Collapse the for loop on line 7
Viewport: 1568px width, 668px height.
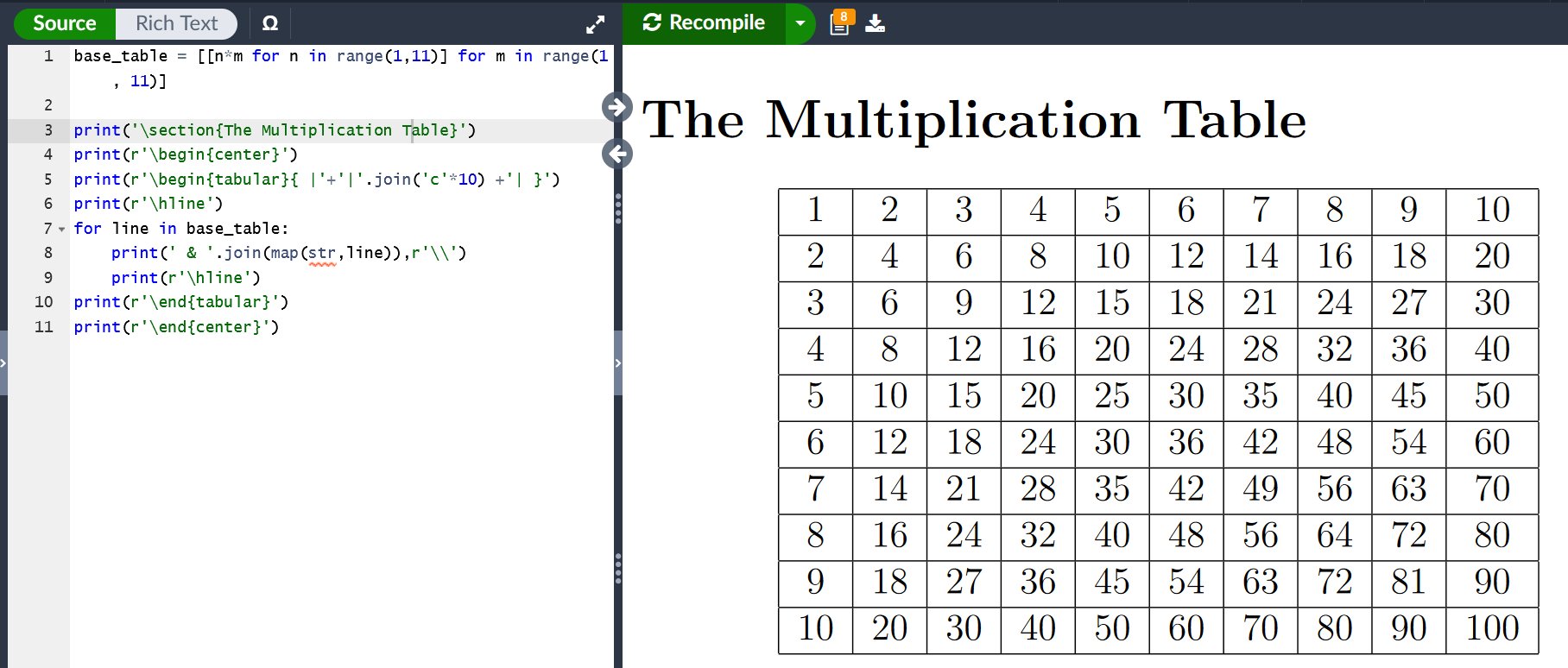61,230
